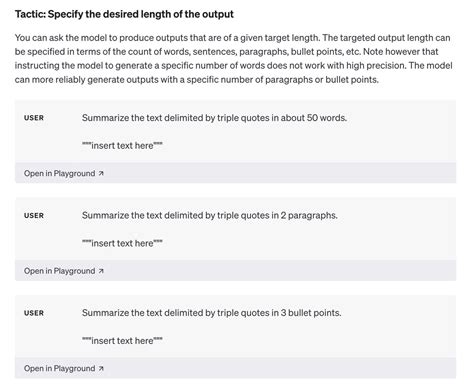Click the last paragraph line about bullet points
This screenshot has height=389, width=474.
[x=197, y=80]
